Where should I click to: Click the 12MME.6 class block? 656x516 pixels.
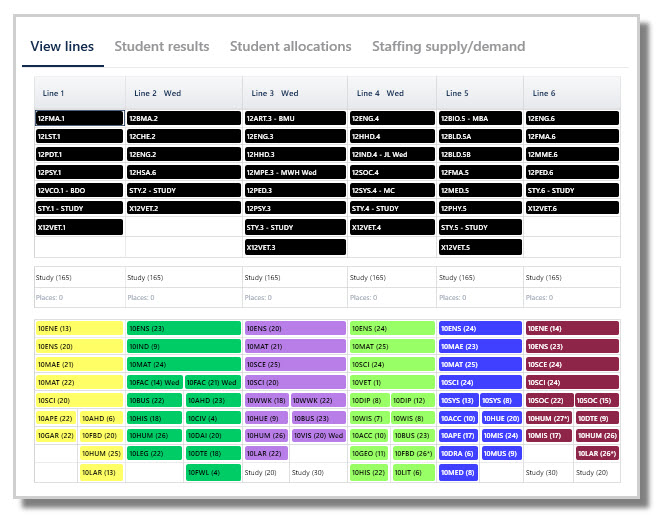[x=572, y=154]
